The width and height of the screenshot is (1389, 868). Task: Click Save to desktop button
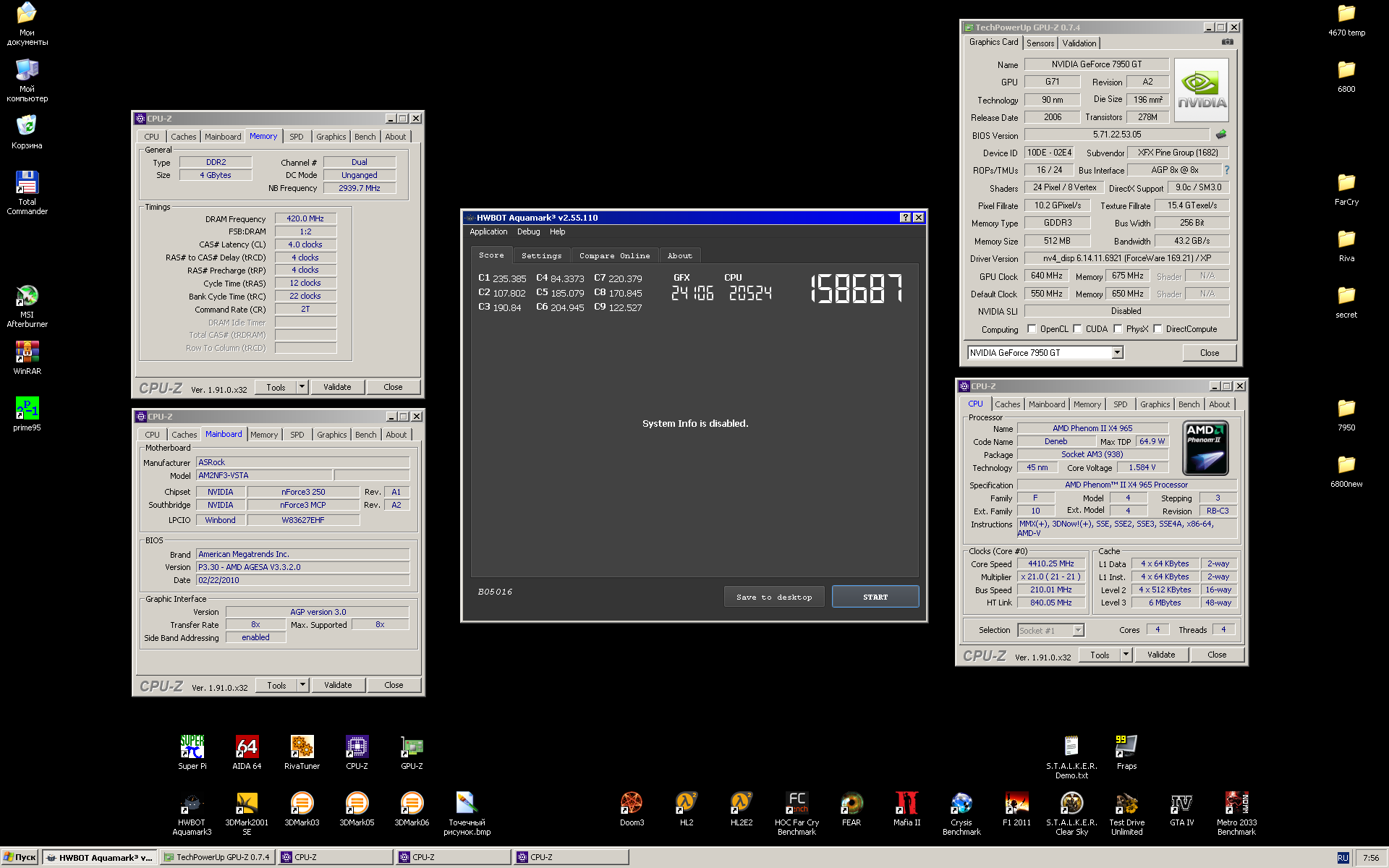coord(774,597)
